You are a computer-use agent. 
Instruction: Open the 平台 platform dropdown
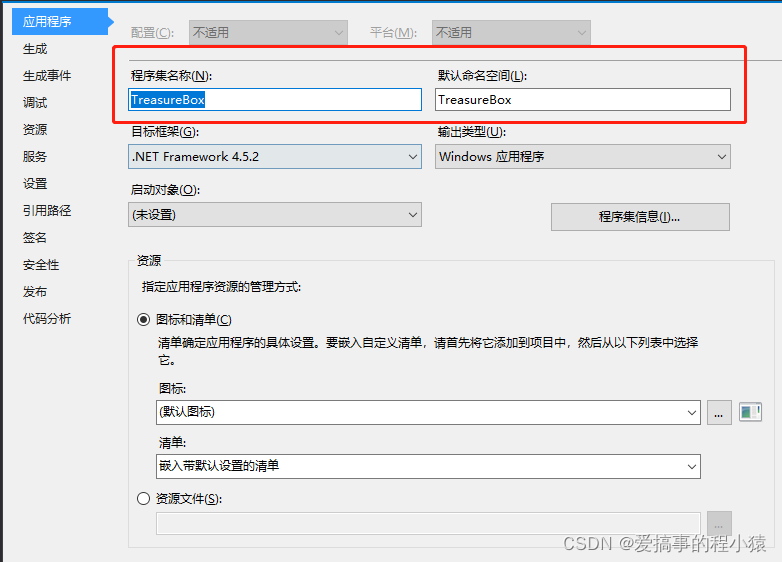(511, 33)
